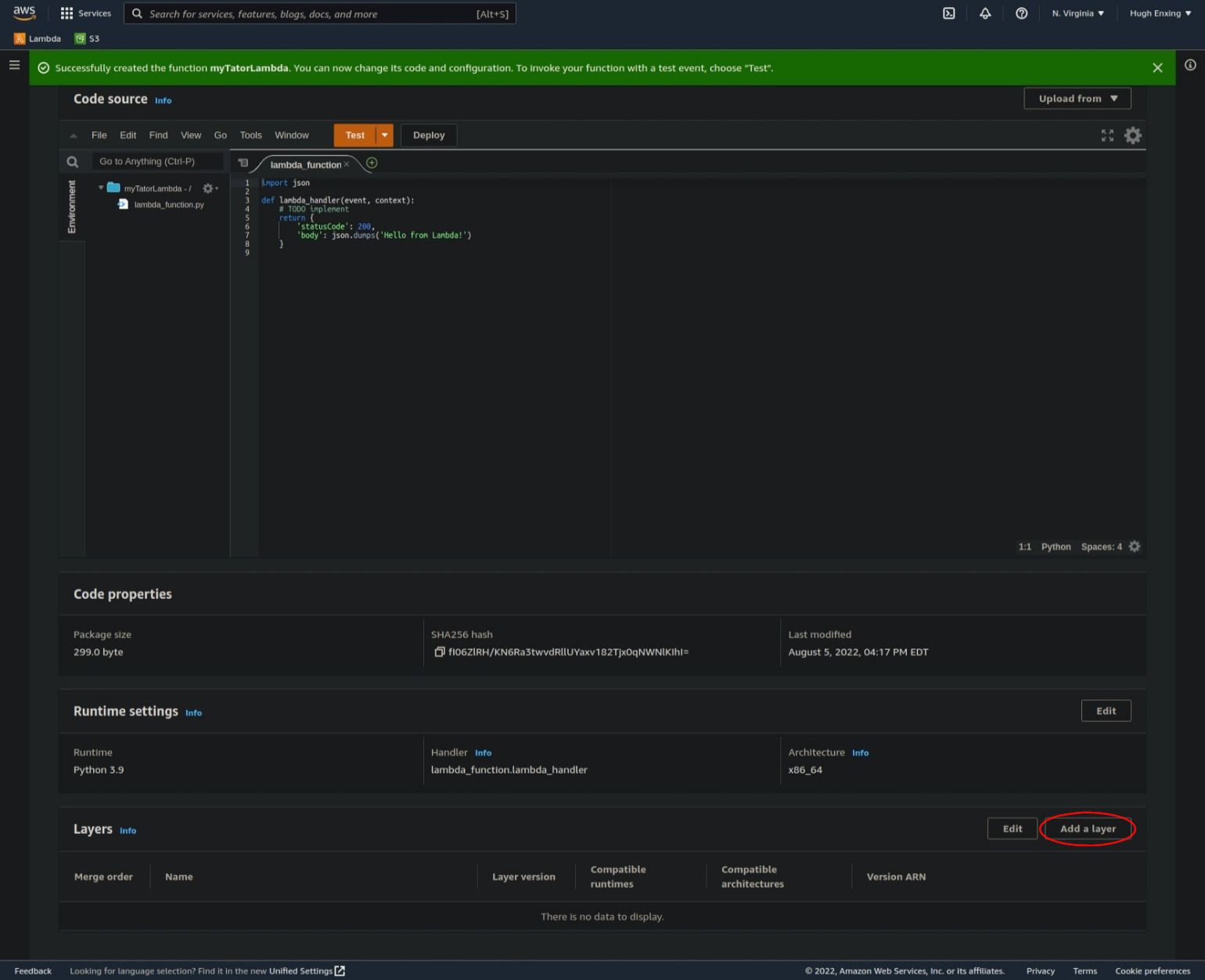Click the Deploy button

coord(428,135)
